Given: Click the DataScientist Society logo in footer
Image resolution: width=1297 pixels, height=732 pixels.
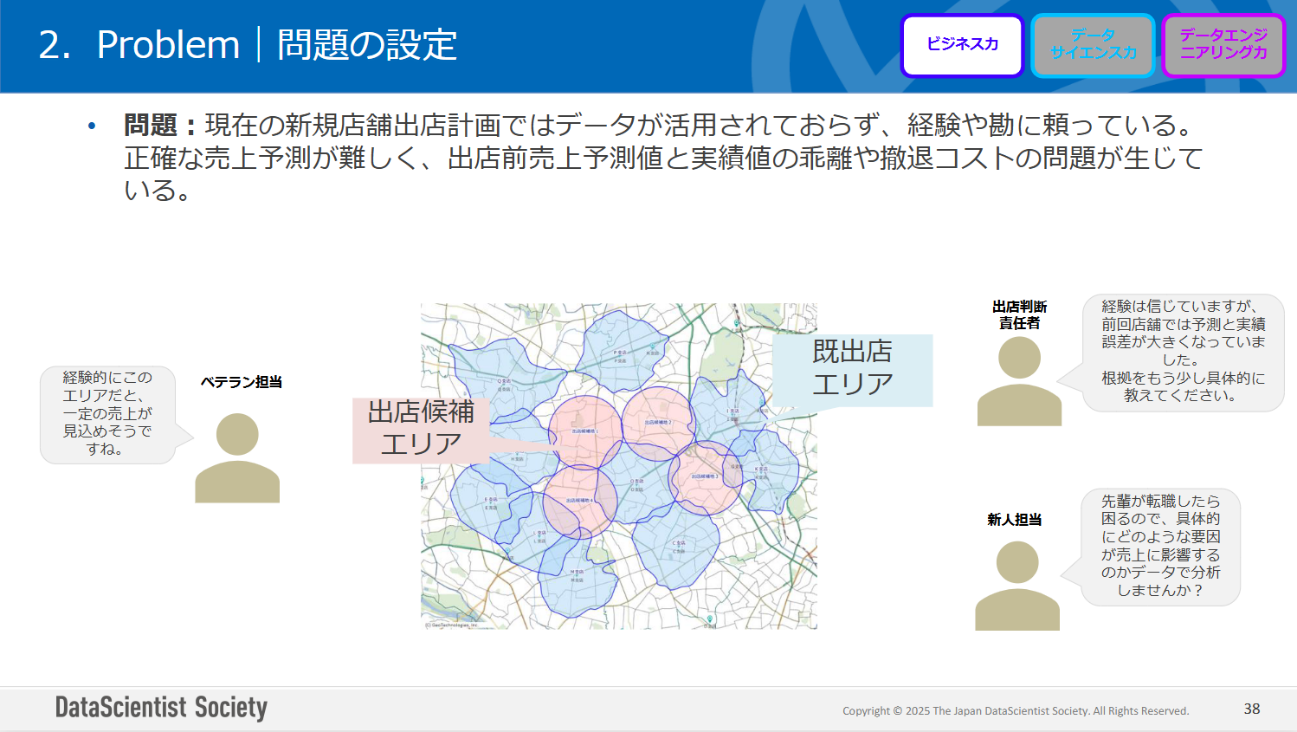Looking at the screenshot, I should 161,708.
